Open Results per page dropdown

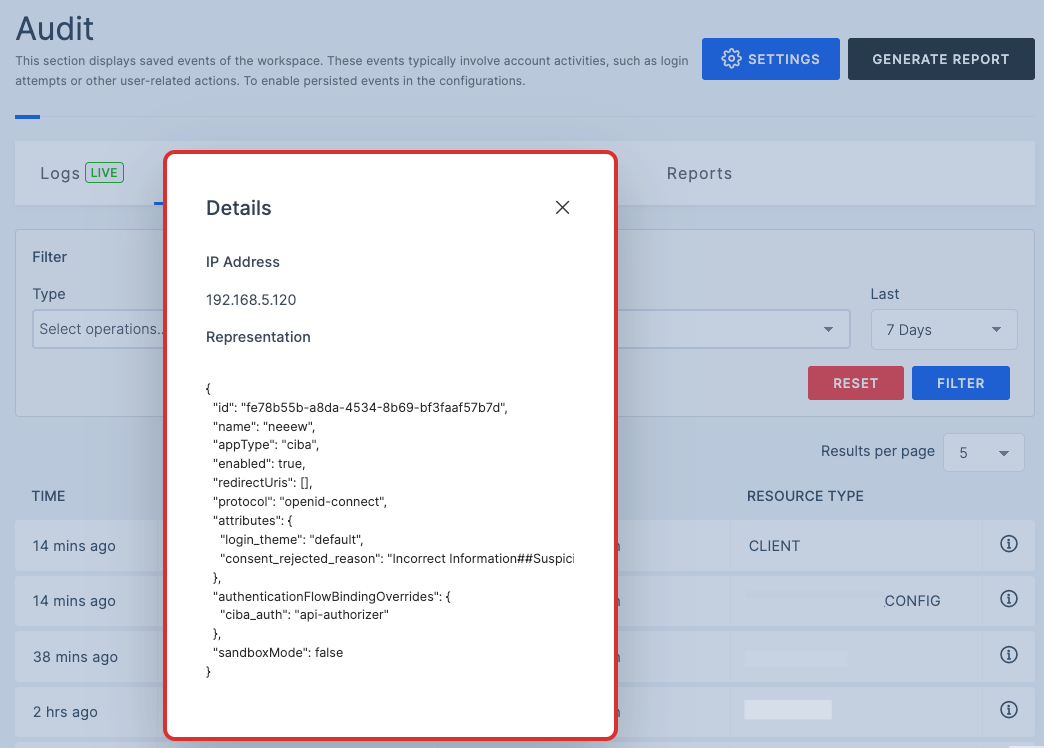click(x=984, y=453)
